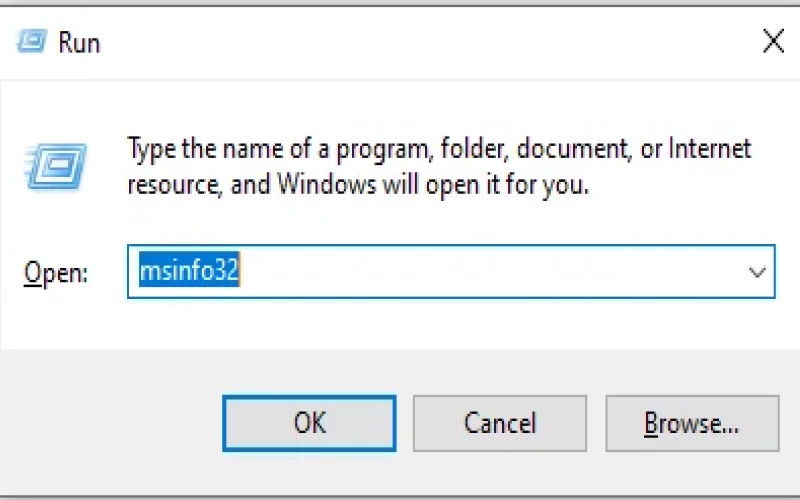Click the word "document" in the description
800x500 pixels.
(571, 150)
